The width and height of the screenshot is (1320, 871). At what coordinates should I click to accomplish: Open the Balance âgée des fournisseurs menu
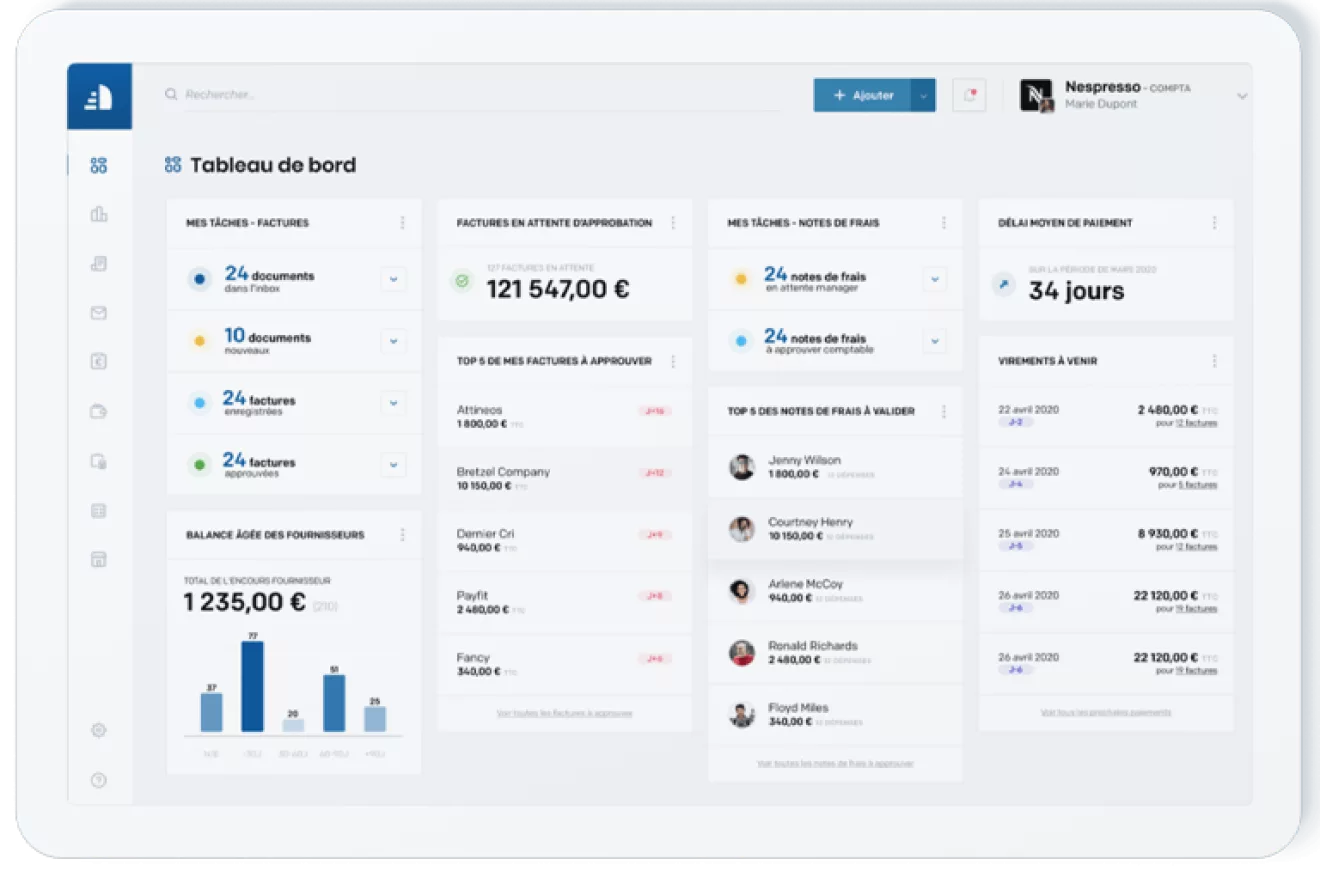402,535
